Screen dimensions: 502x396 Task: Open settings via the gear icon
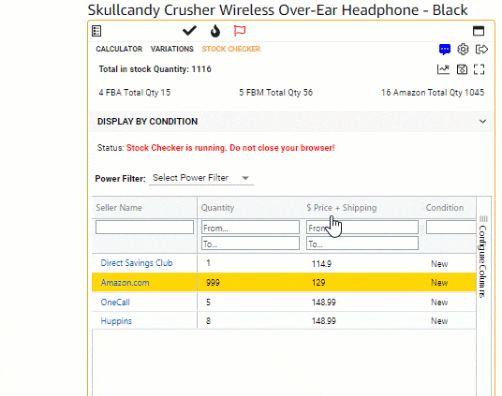463,49
